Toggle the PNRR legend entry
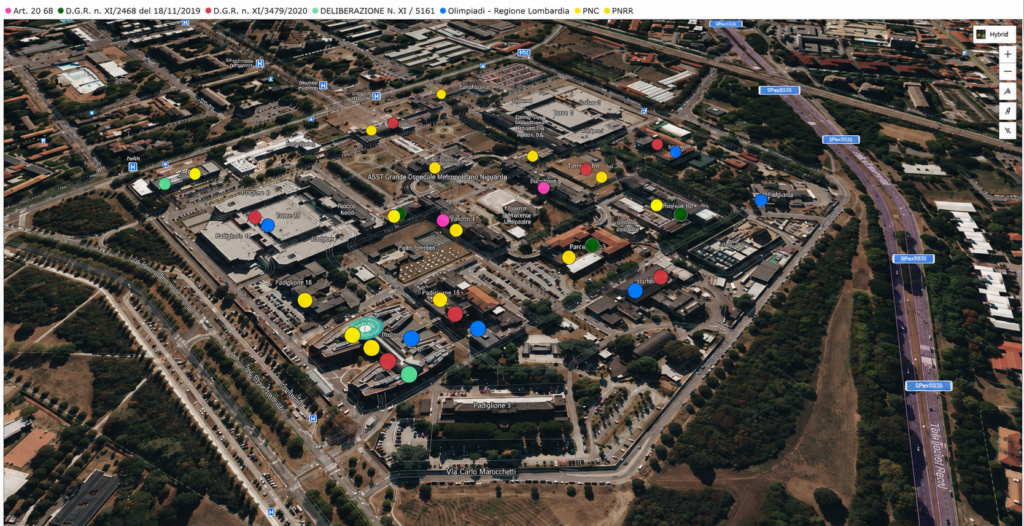The height and width of the screenshot is (526, 1024). coord(618,10)
